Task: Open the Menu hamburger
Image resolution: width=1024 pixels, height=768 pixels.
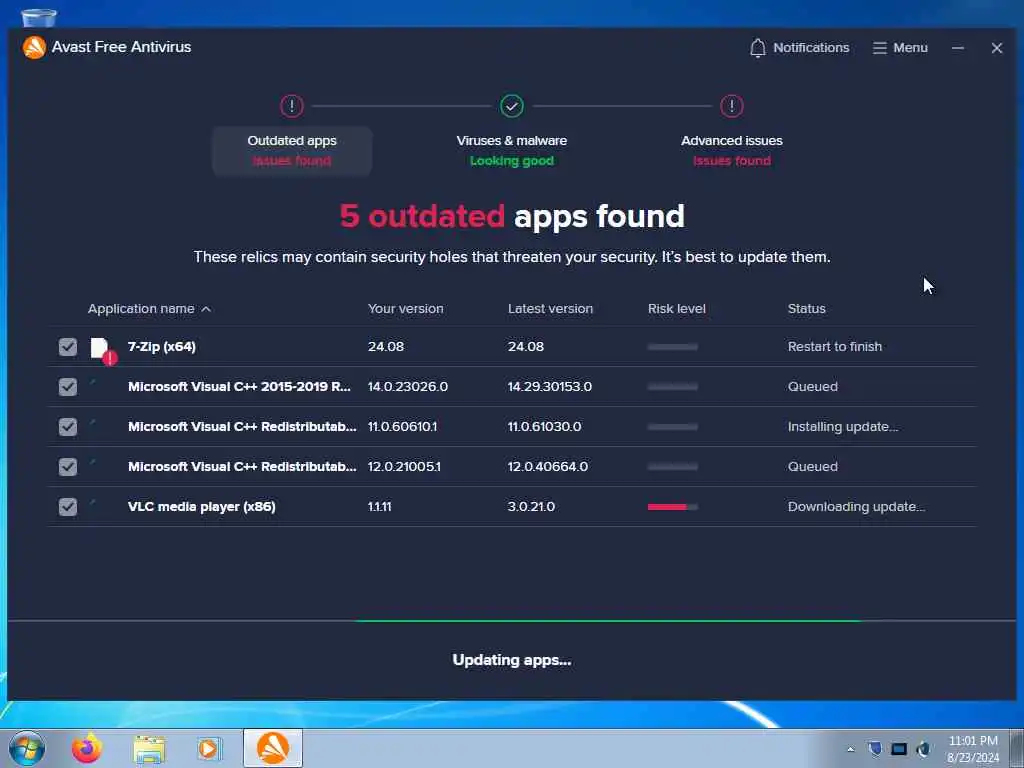Action: [x=900, y=48]
